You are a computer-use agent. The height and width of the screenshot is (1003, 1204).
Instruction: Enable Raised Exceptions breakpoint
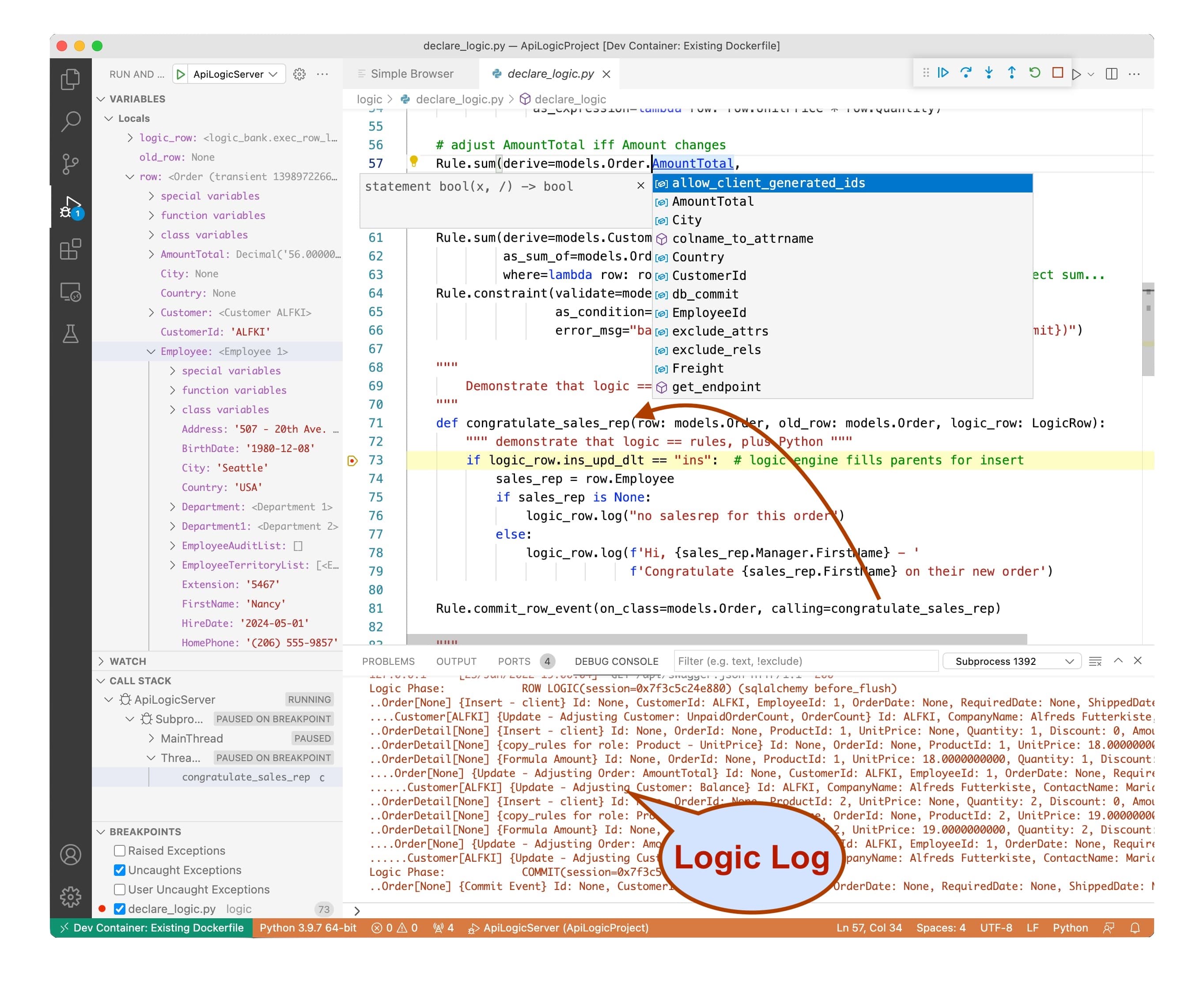[120, 851]
